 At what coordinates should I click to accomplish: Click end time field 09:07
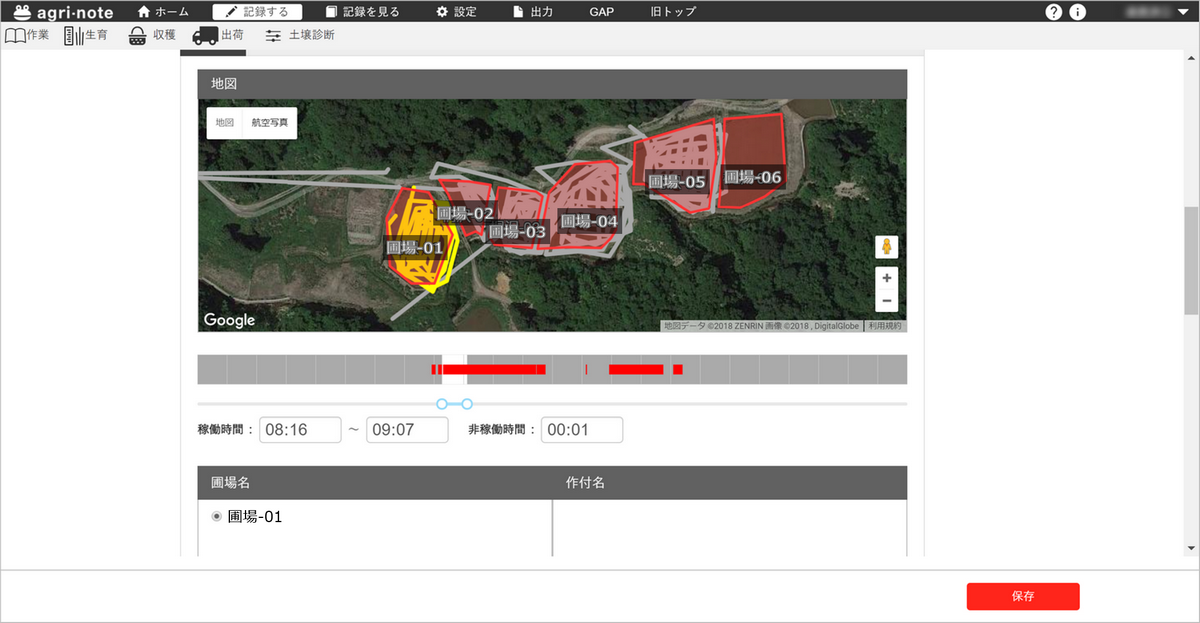[x=407, y=430]
